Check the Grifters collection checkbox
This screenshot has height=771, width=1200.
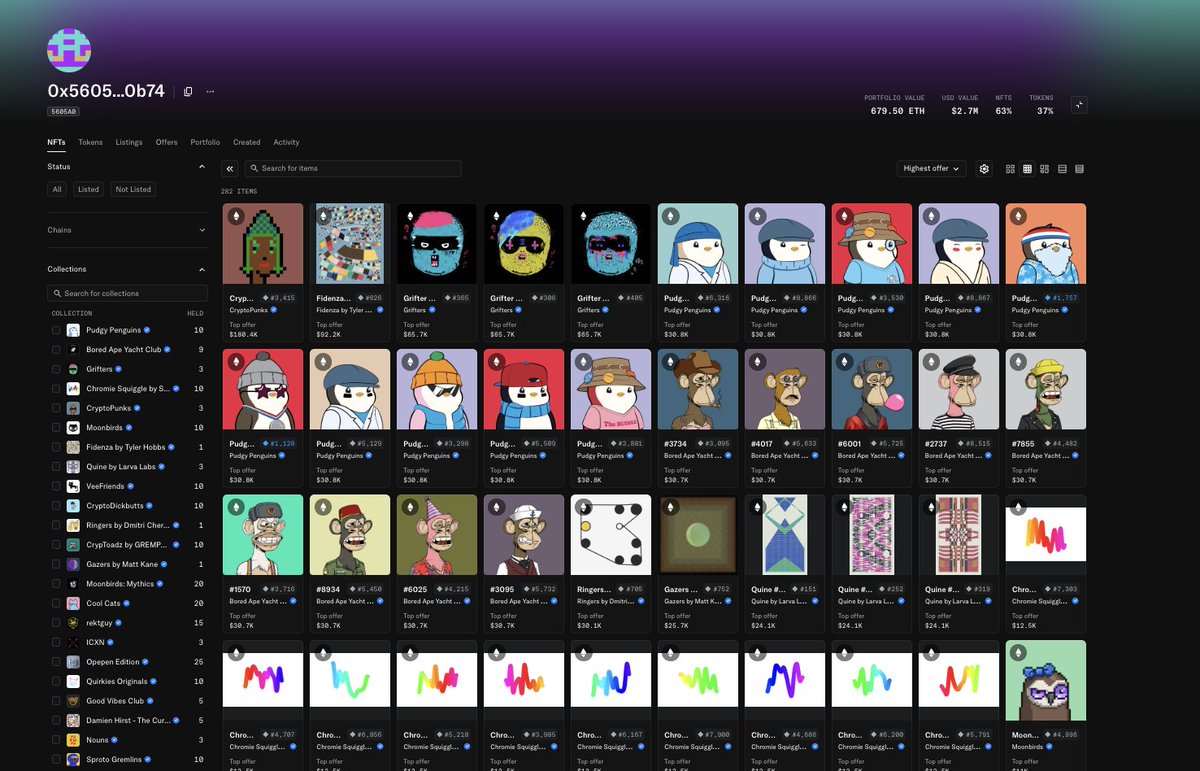click(x=56, y=369)
